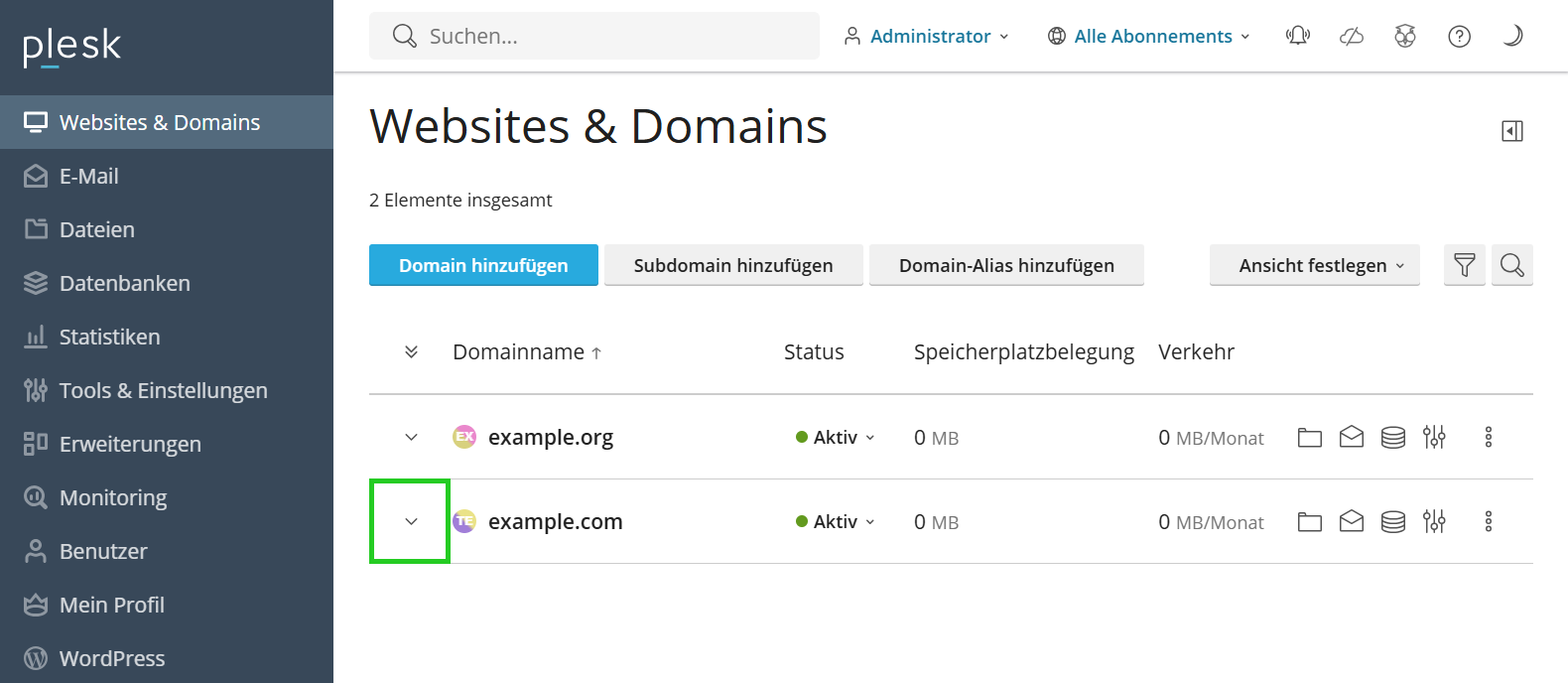This screenshot has height=683, width=1568.
Task: Click Domain hinzufügen button
Action: coord(483,265)
